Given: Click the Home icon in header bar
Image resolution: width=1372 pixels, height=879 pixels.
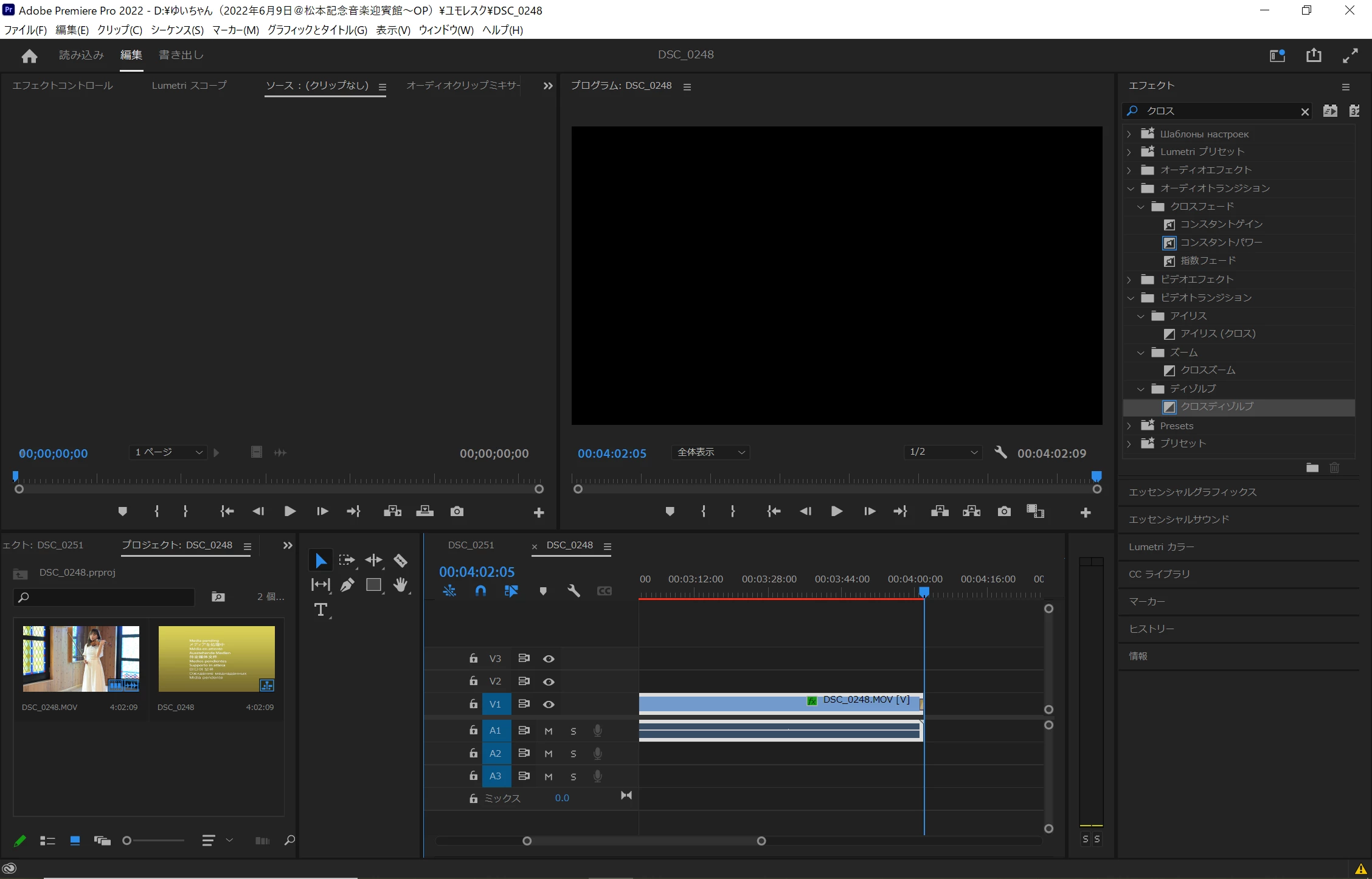Looking at the screenshot, I should coord(29,56).
